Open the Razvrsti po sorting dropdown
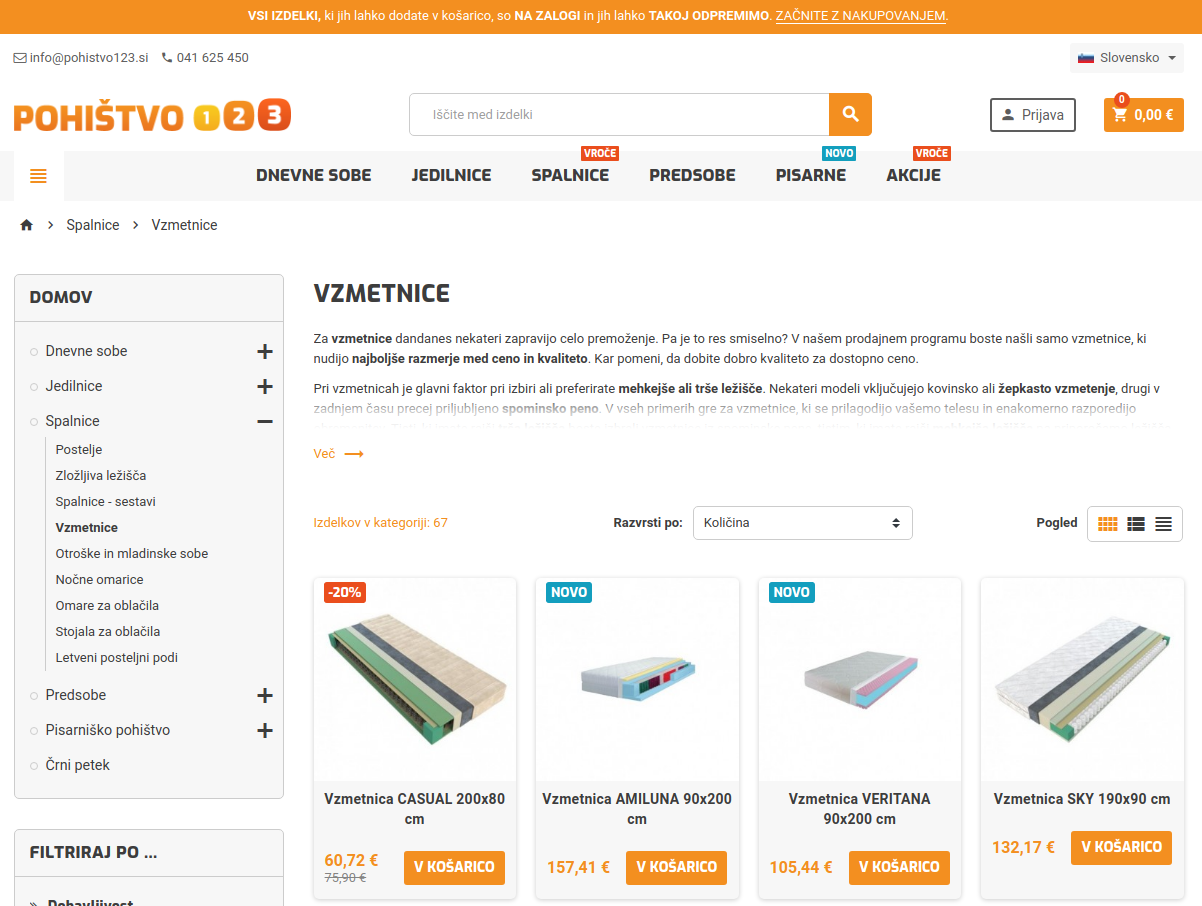1202x906 pixels. pyautogui.click(x=803, y=523)
